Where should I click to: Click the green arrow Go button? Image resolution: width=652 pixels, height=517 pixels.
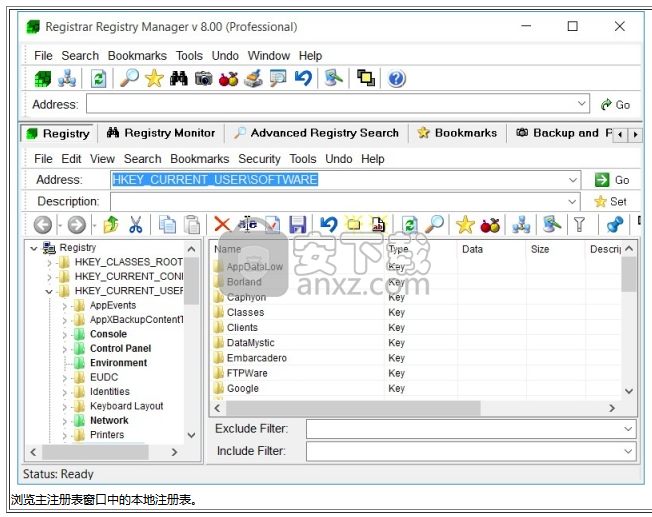click(x=612, y=180)
